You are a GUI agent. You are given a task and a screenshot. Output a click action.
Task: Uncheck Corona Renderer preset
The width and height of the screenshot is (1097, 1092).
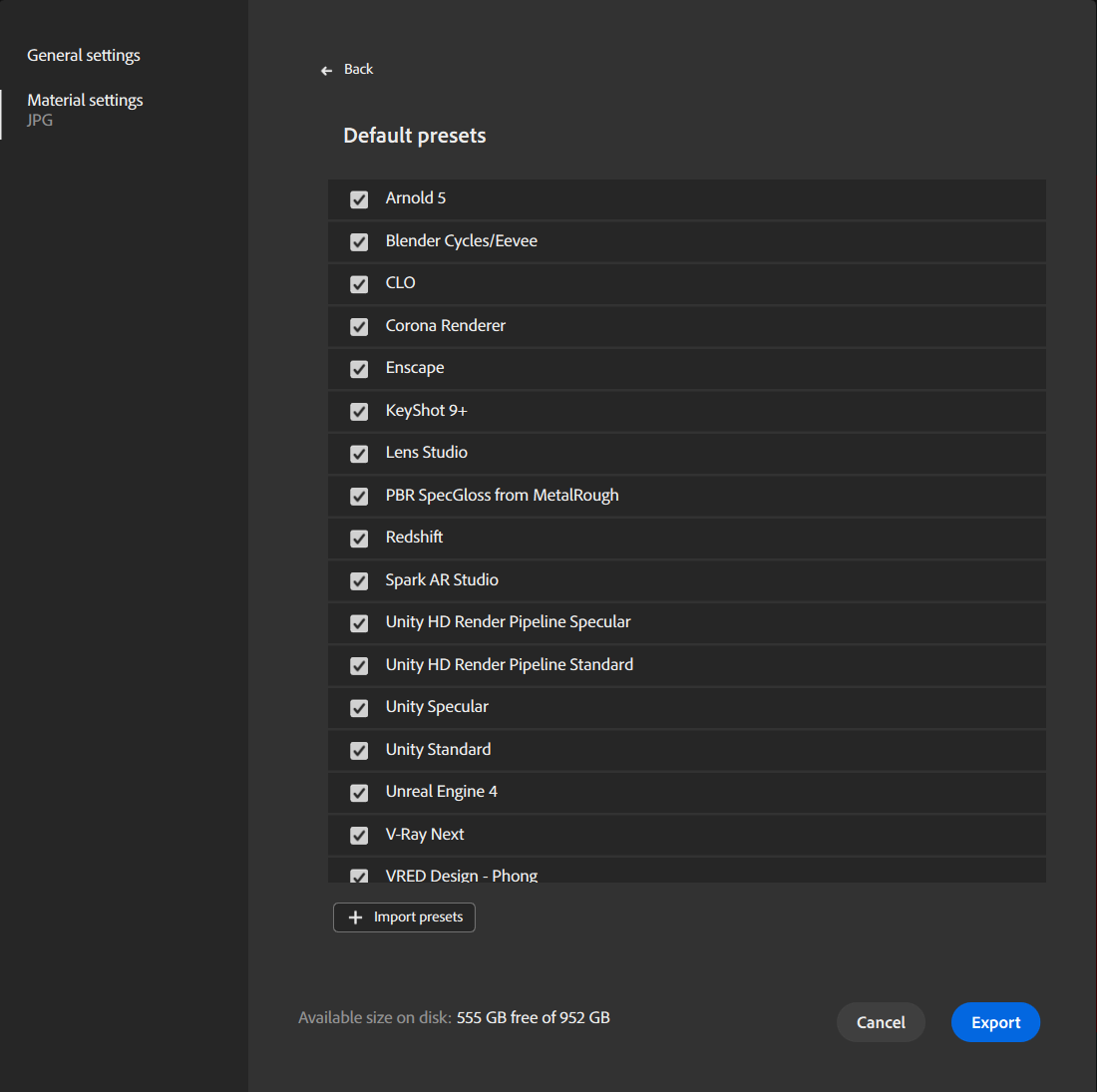(x=359, y=327)
